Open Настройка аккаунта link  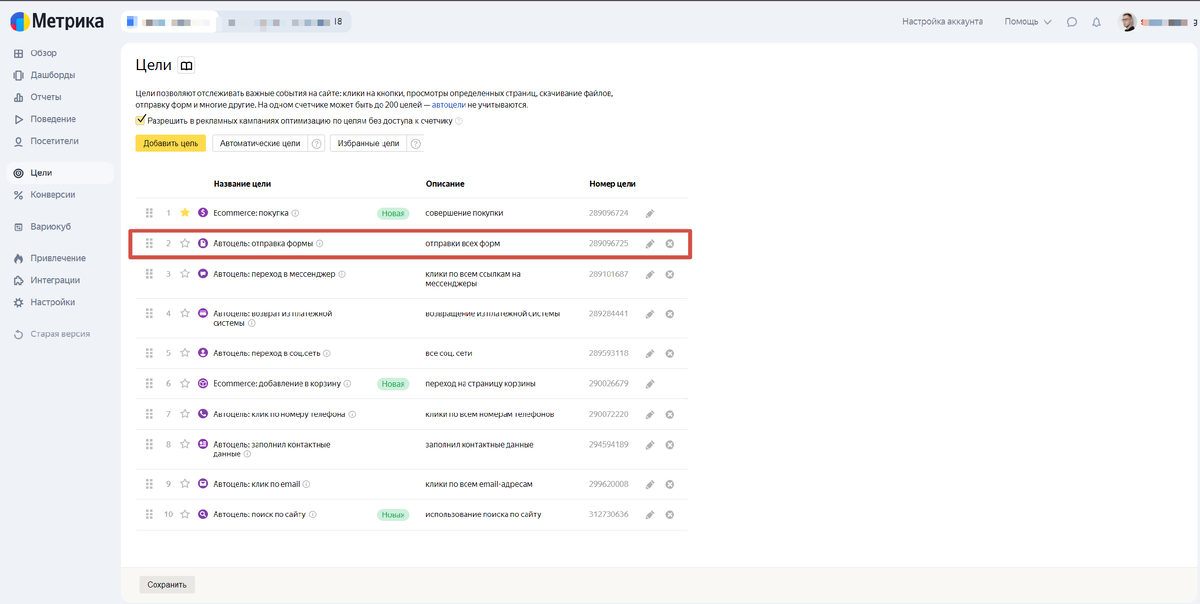coord(942,22)
